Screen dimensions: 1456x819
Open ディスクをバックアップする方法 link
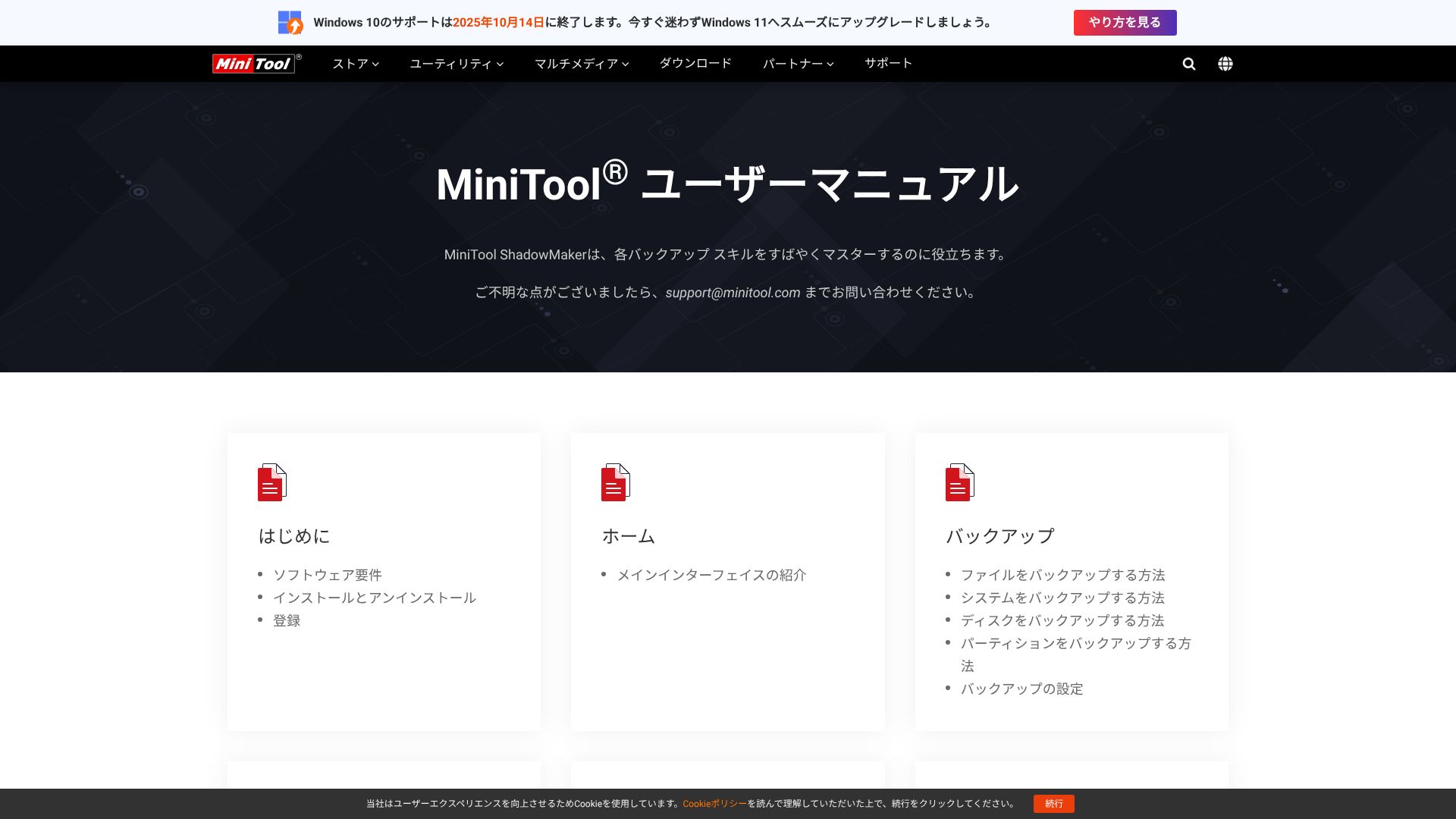1062,620
